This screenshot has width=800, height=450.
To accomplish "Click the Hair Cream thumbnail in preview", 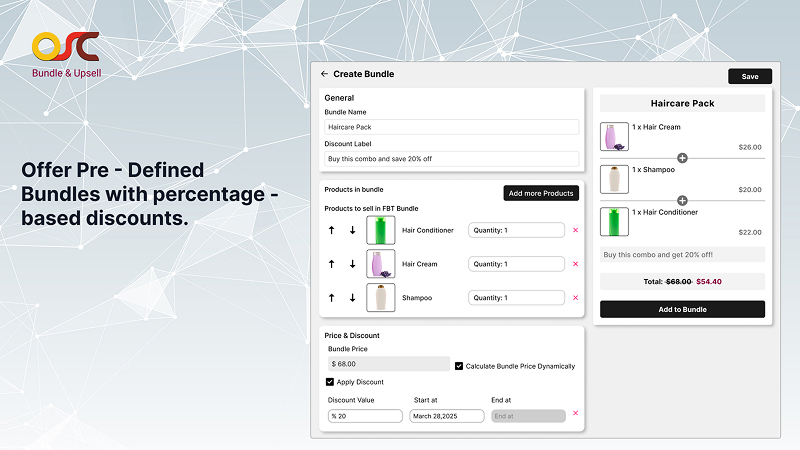I will tap(613, 137).
